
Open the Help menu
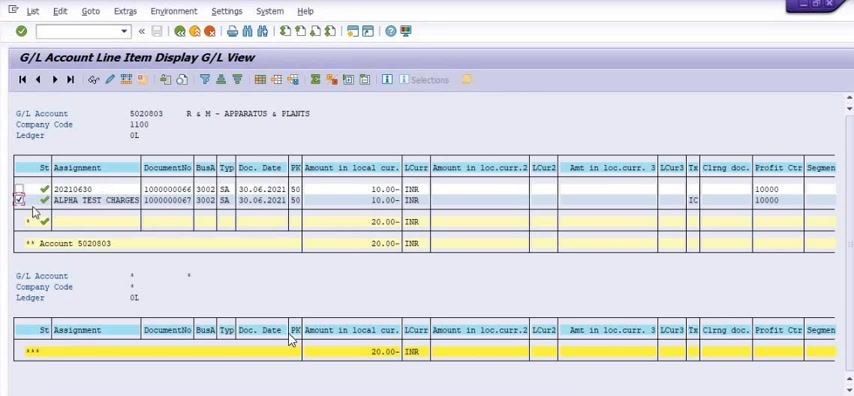[x=306, y=11]
